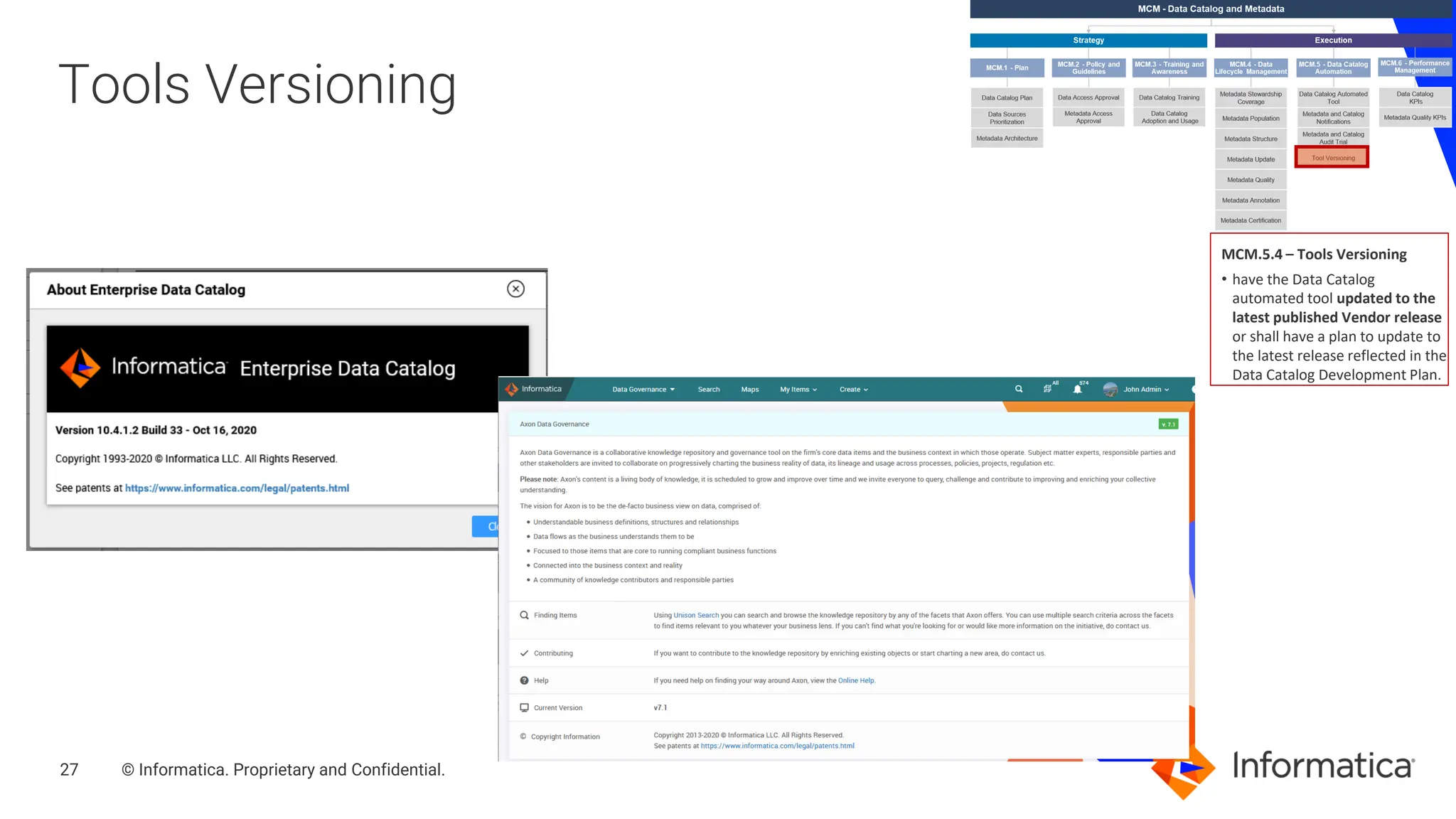
Task: Select Data Catalog KPIs box
Action: (1415, 97)
